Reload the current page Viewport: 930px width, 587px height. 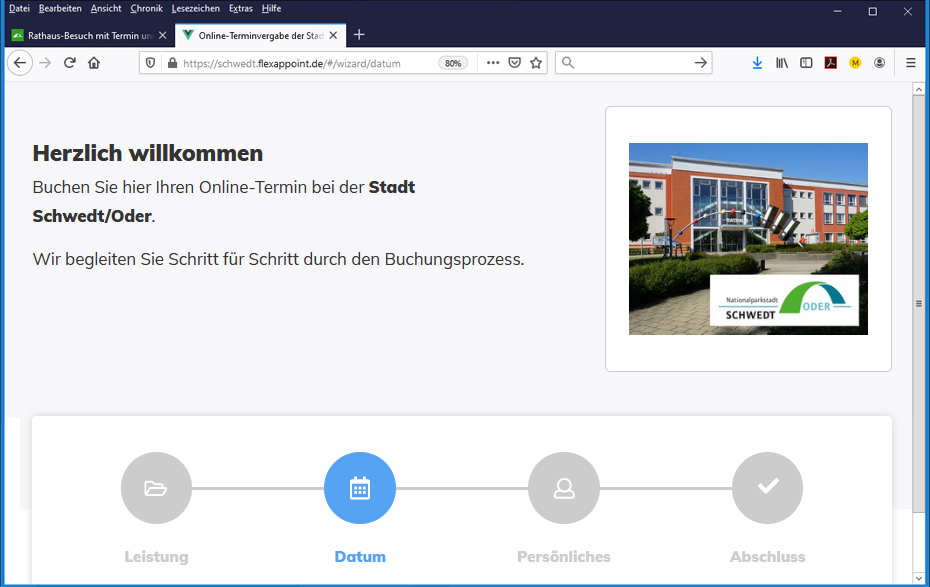click(68, 62)
